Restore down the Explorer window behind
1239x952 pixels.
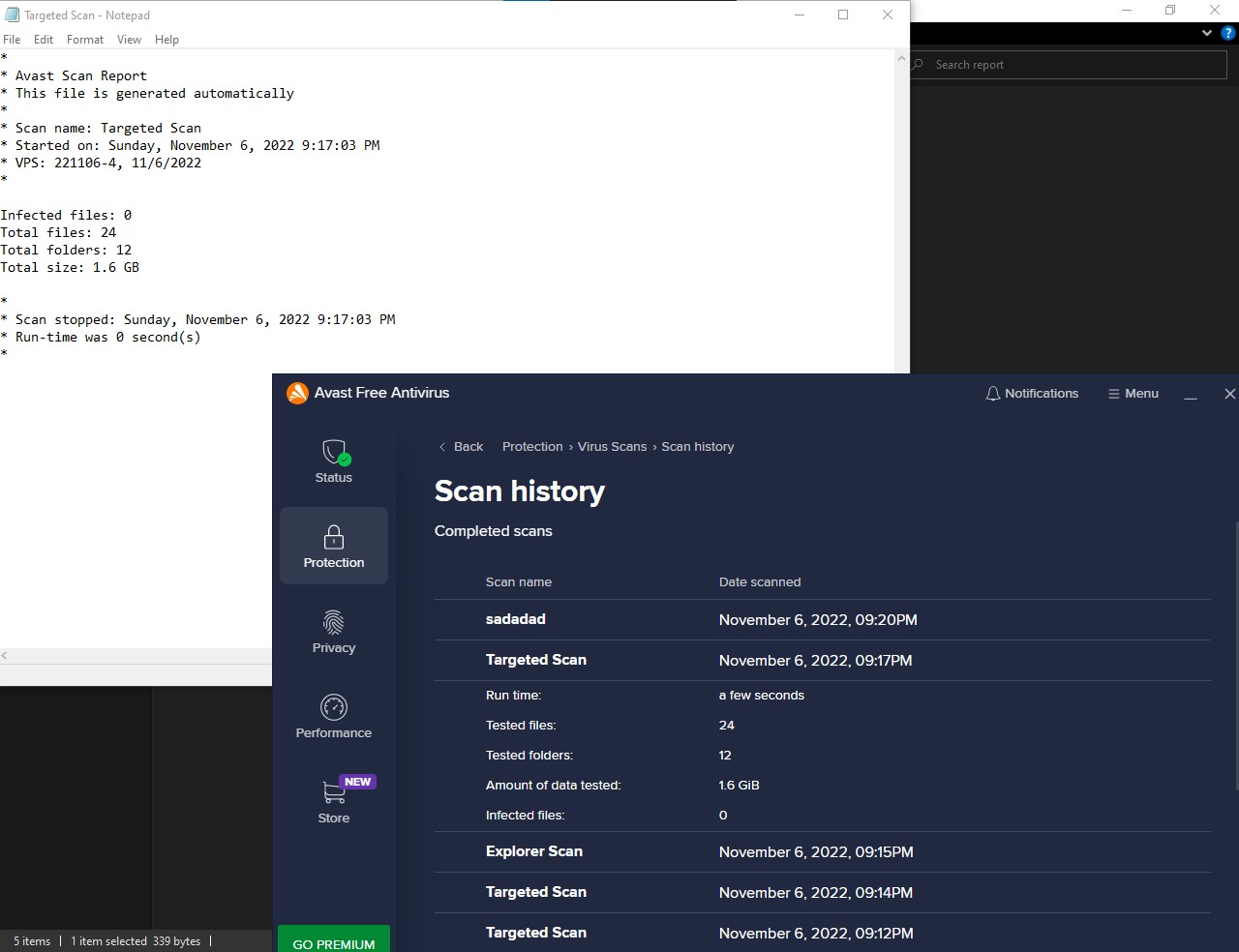click(1170, 10)
